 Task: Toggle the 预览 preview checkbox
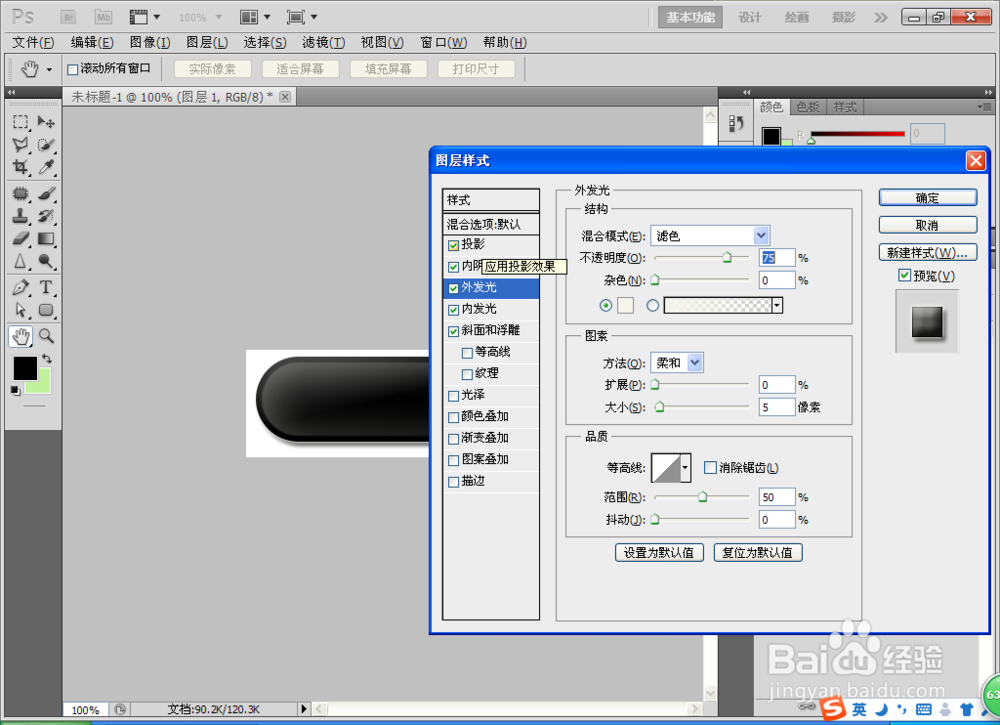tap(904, 275)
